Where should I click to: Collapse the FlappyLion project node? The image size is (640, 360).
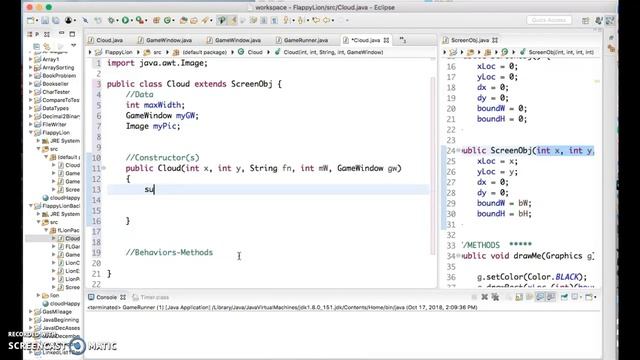31,133
